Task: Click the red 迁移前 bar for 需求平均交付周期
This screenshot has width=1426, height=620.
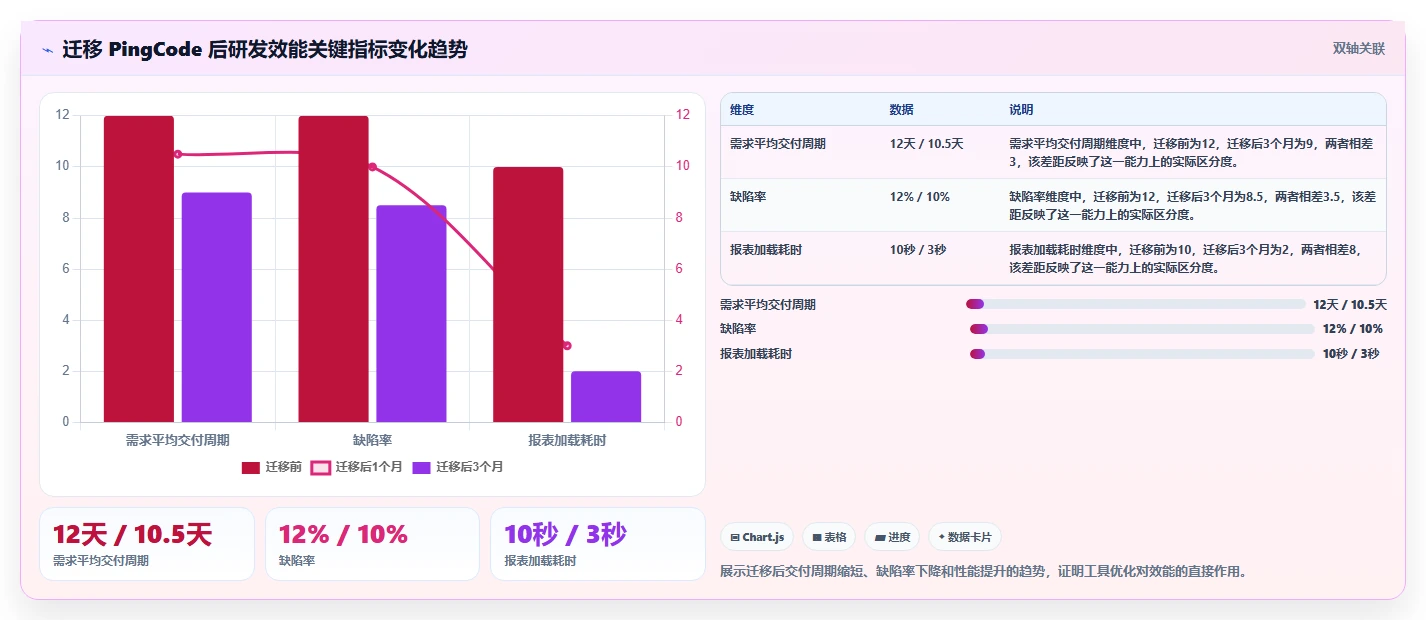Action: click(139, 269)
